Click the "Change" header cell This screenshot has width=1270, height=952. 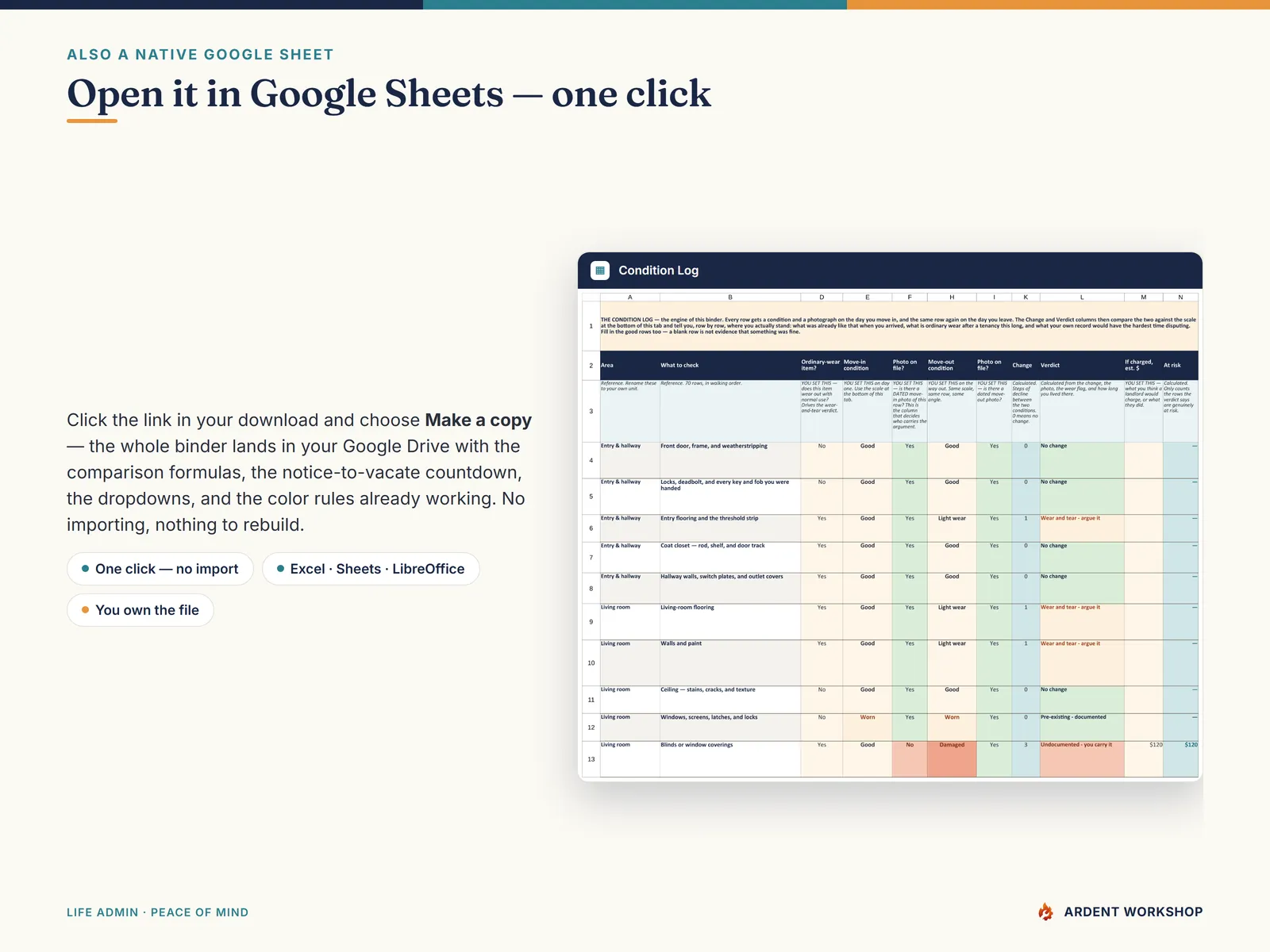click(x=1026, y=365)
